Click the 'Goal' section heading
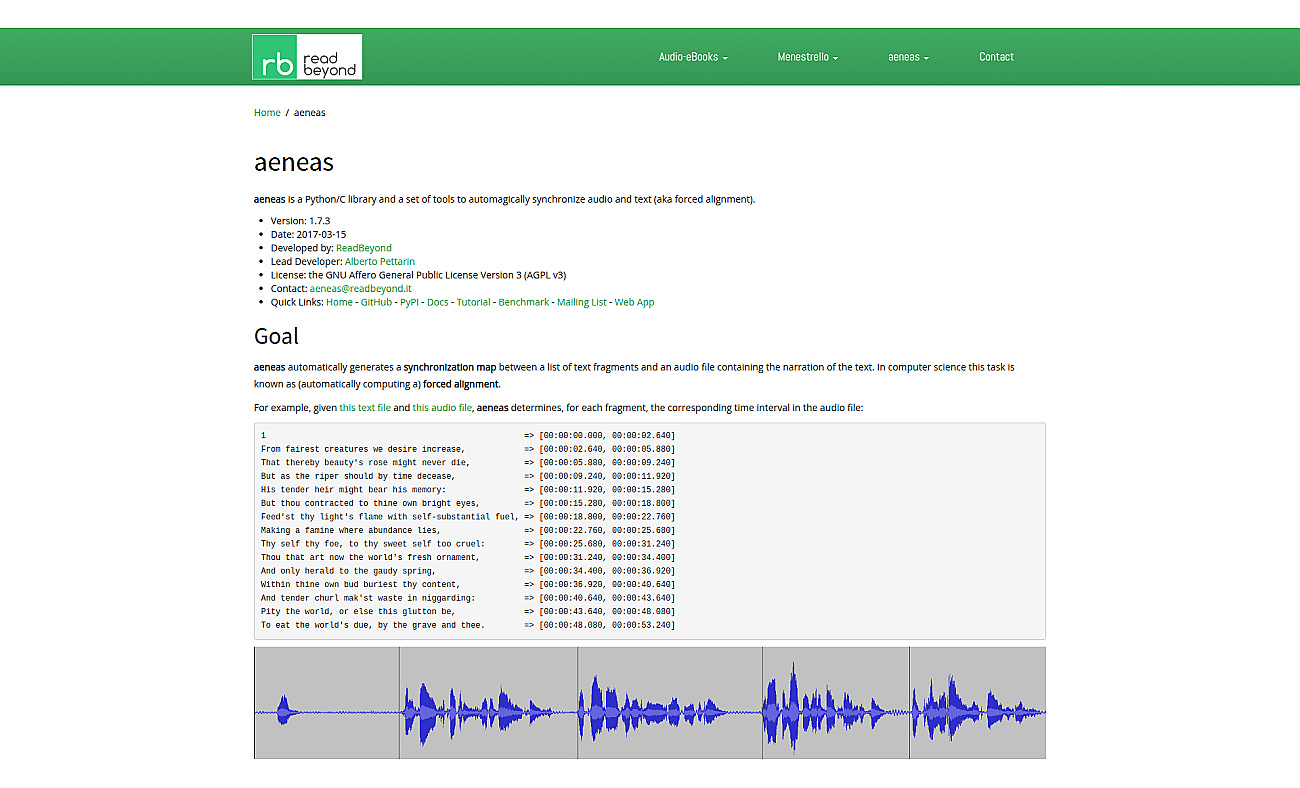1300x788 pixels. (x=277, y=336)
